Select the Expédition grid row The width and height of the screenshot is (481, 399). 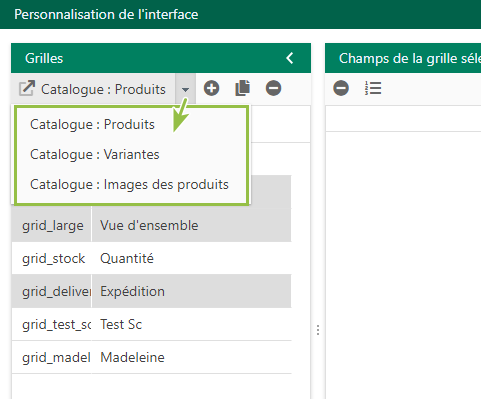click(x=151, y=291)
